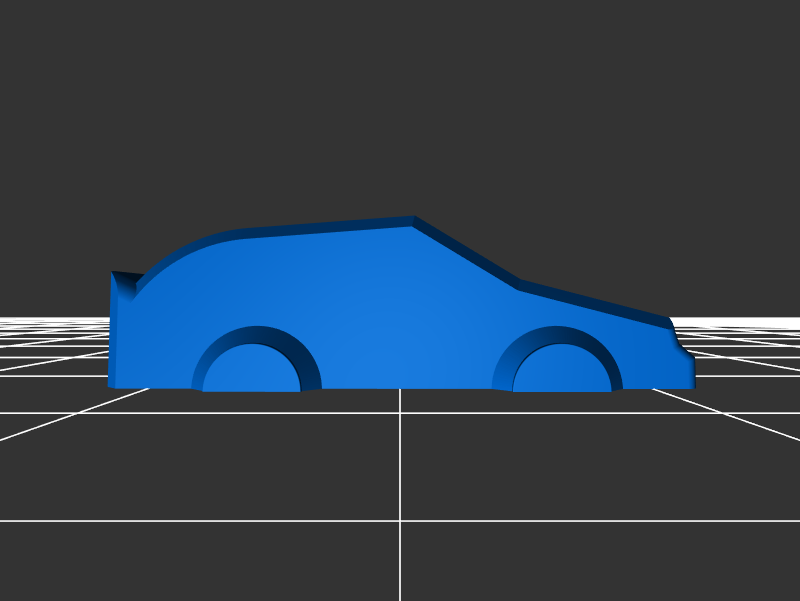
Task: Click the center of the car body
Action: coord(400,310)
